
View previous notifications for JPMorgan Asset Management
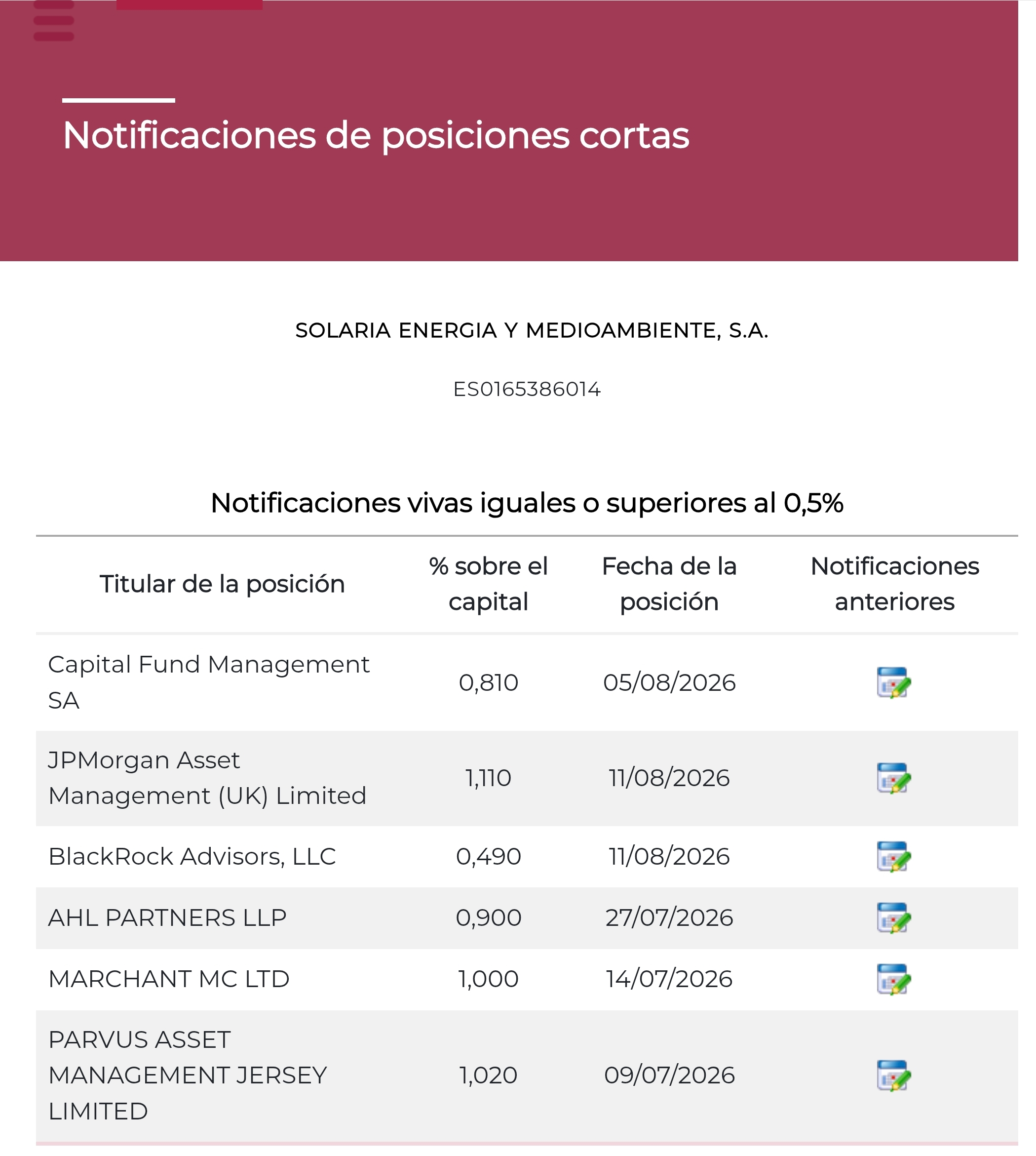click(x=894, y=778)
